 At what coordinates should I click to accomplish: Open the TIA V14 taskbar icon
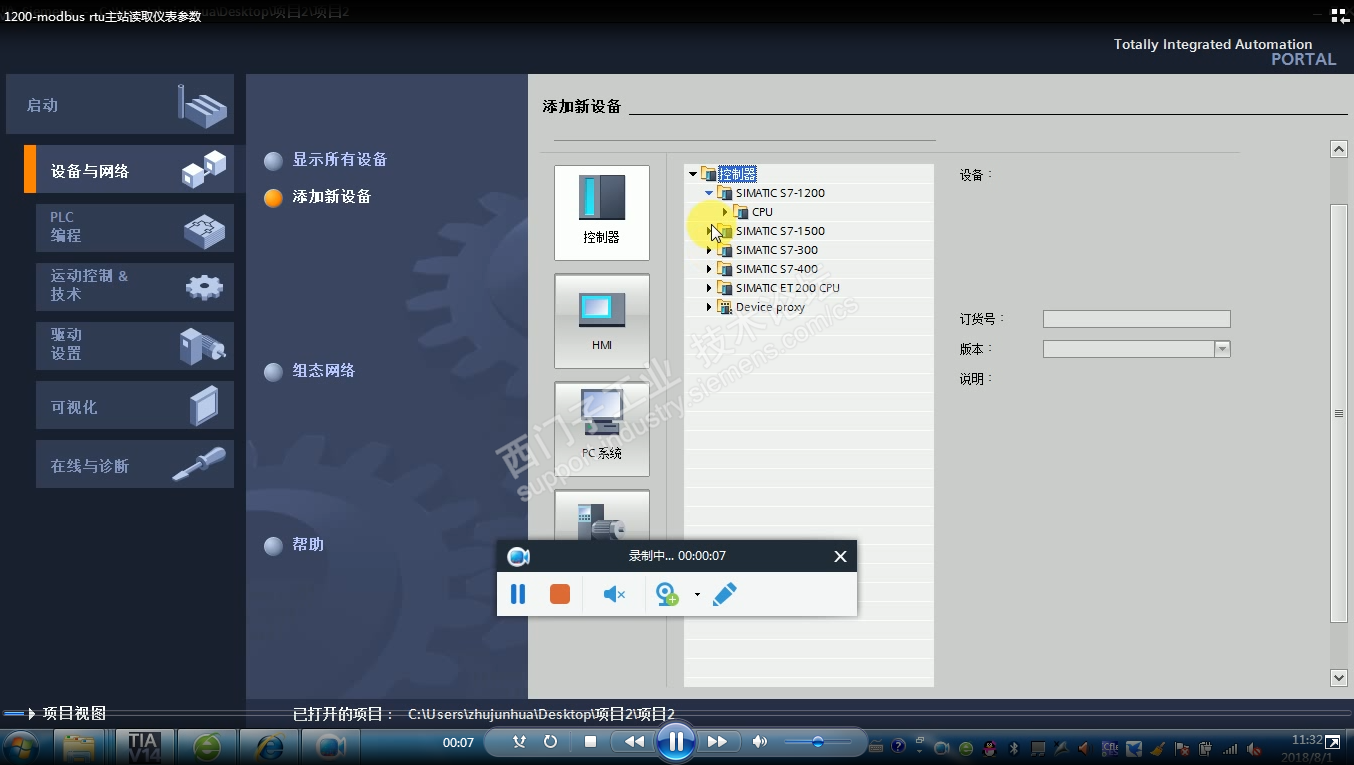[x=144, y=746]
